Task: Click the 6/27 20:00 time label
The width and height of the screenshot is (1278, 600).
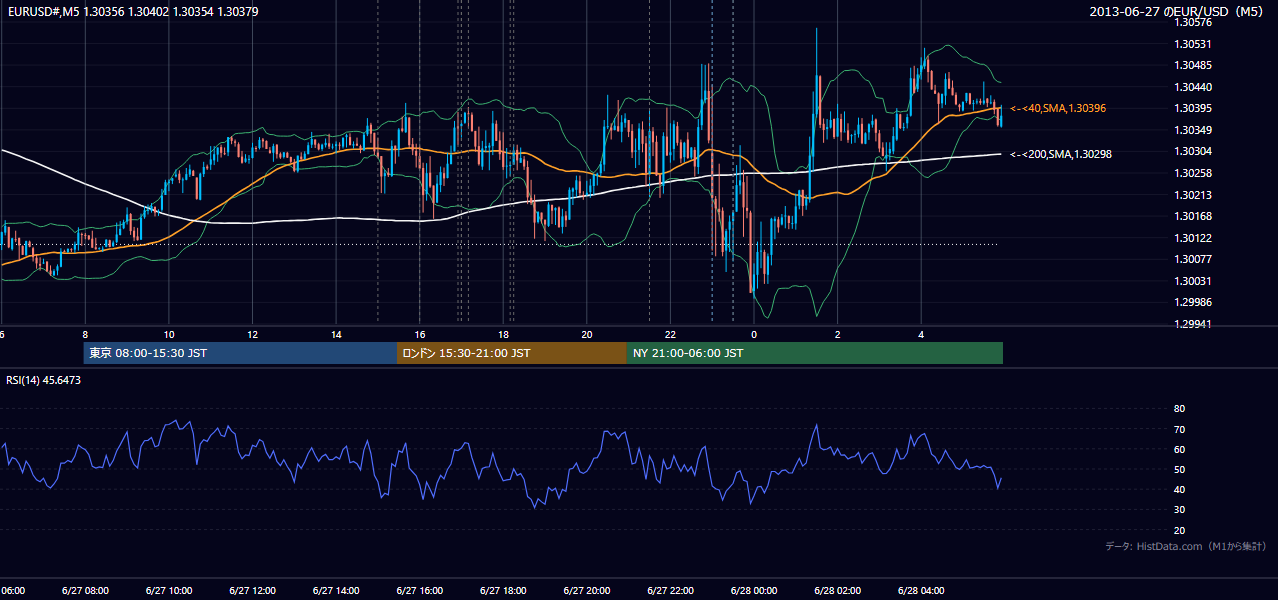Action: pyautogui.click(x=587, y=591)
